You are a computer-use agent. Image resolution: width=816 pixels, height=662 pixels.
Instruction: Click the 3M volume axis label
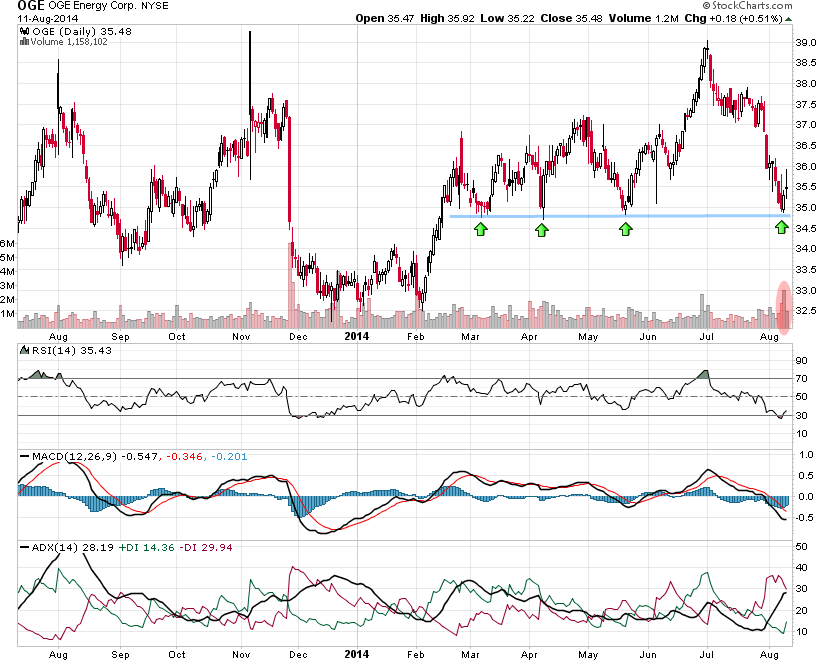[7, 285]
